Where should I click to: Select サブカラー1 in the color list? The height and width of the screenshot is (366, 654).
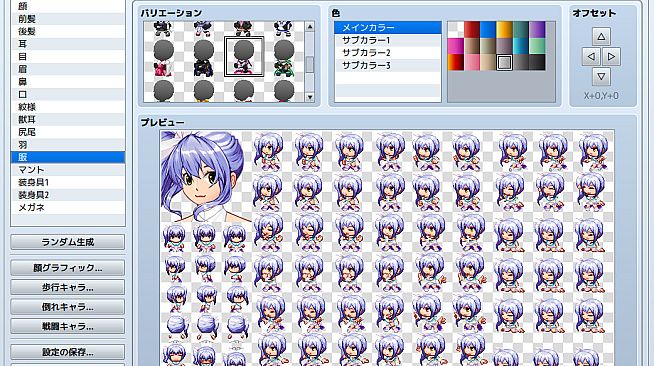(x=387, y=40)
